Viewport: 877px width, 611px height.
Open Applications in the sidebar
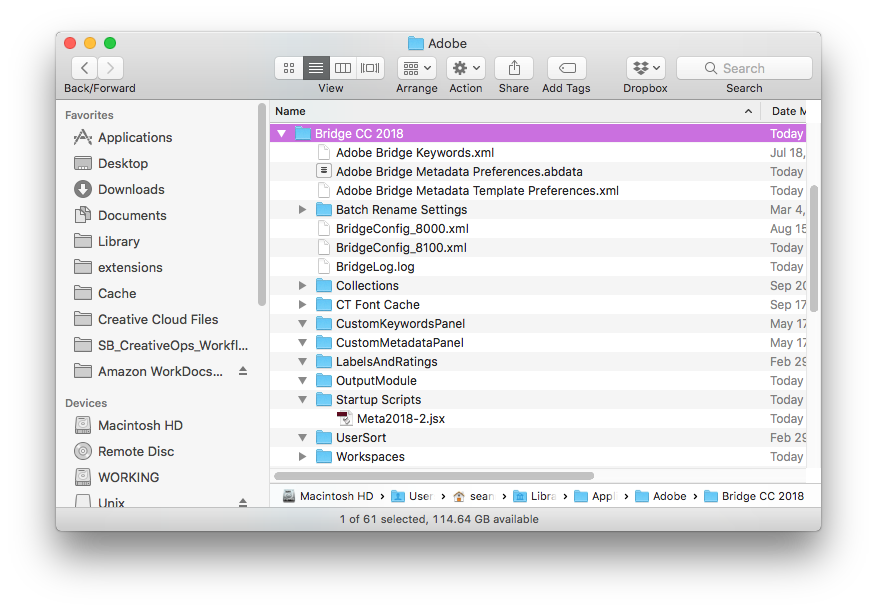(135, 138)
